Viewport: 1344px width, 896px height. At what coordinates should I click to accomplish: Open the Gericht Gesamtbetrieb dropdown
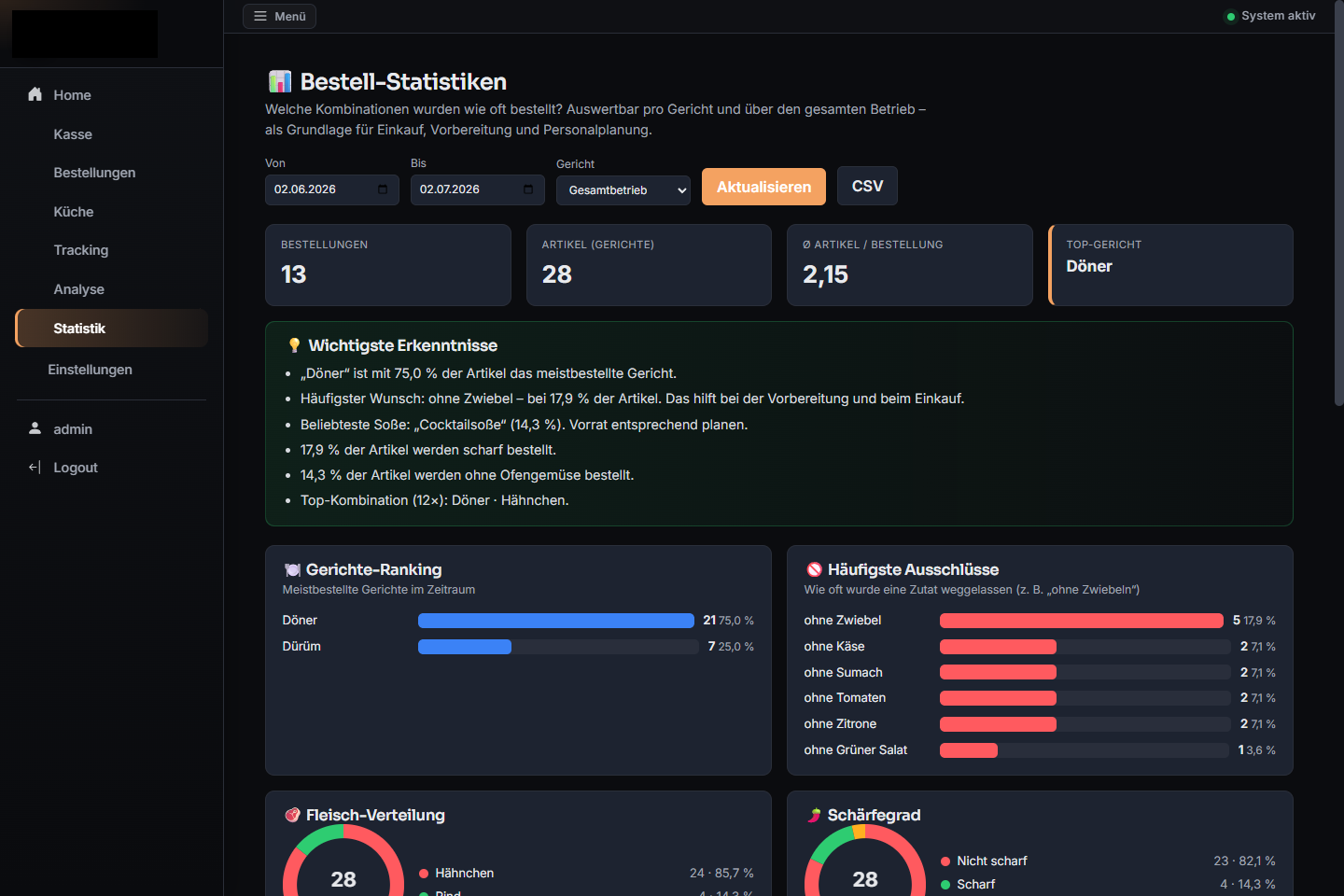click(623, 190)
